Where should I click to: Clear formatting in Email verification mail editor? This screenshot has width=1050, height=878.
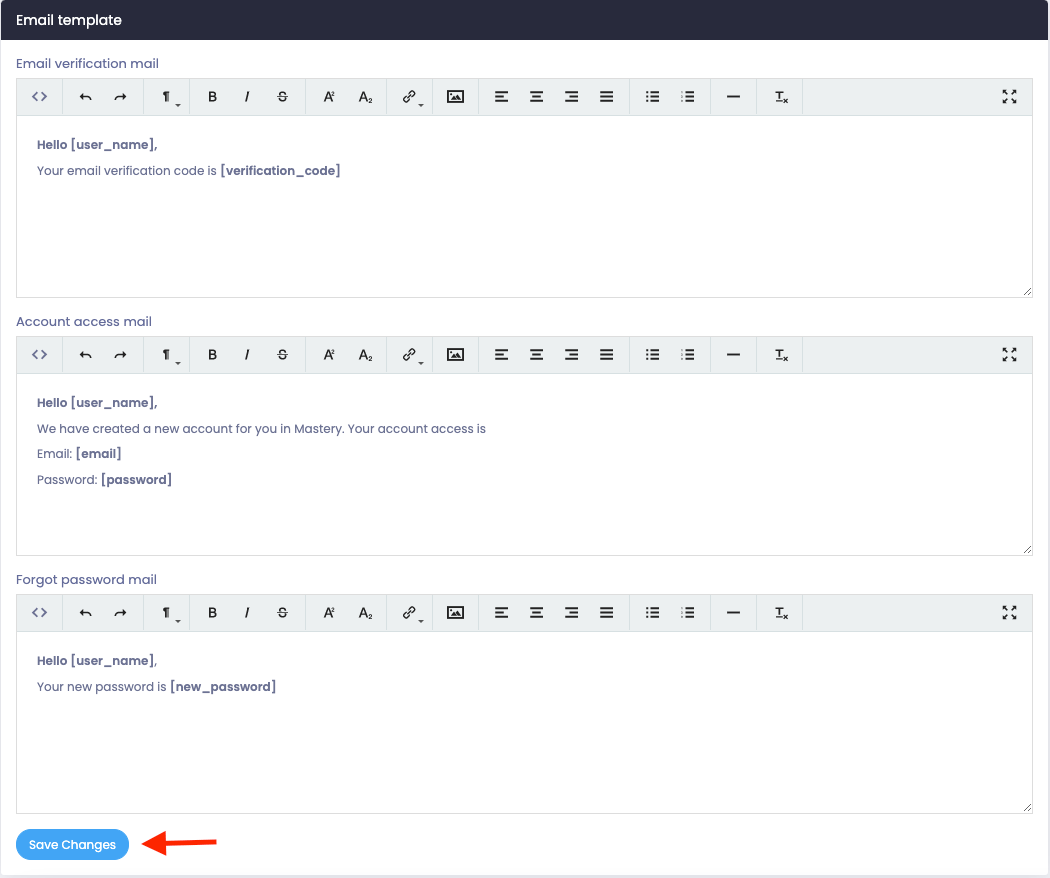click(x=781, y=97)
